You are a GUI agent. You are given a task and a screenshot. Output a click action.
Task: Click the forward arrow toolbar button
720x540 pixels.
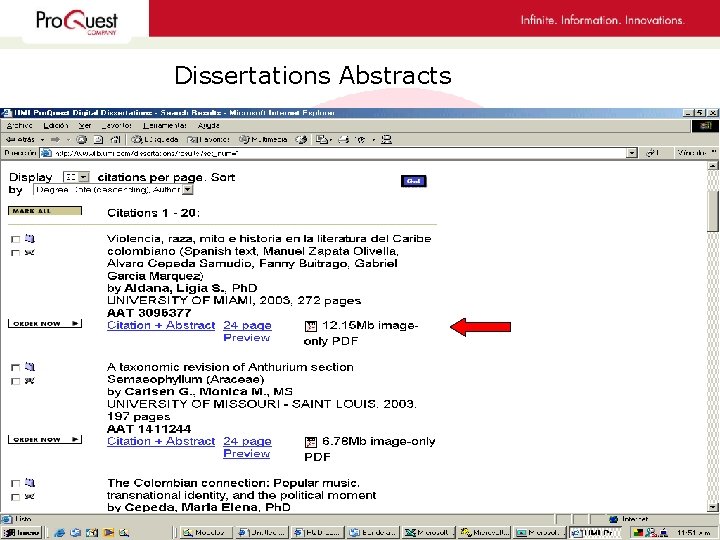point(56,139)
